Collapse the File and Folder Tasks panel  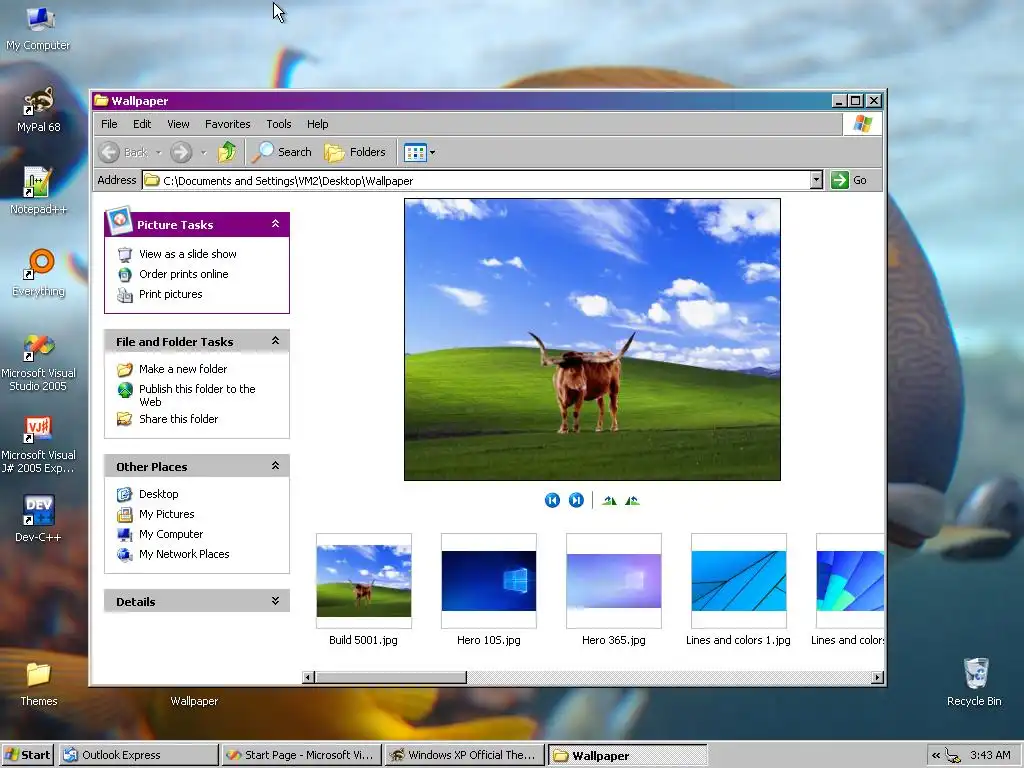click(276, 341)
